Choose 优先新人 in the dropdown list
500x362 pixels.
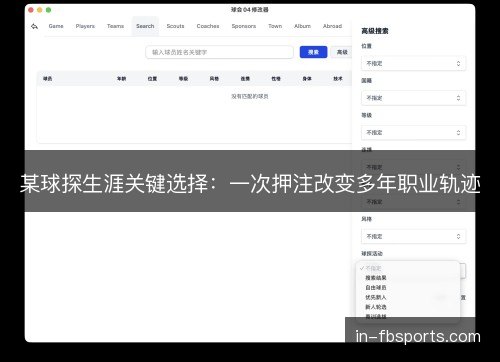(408, 297)
